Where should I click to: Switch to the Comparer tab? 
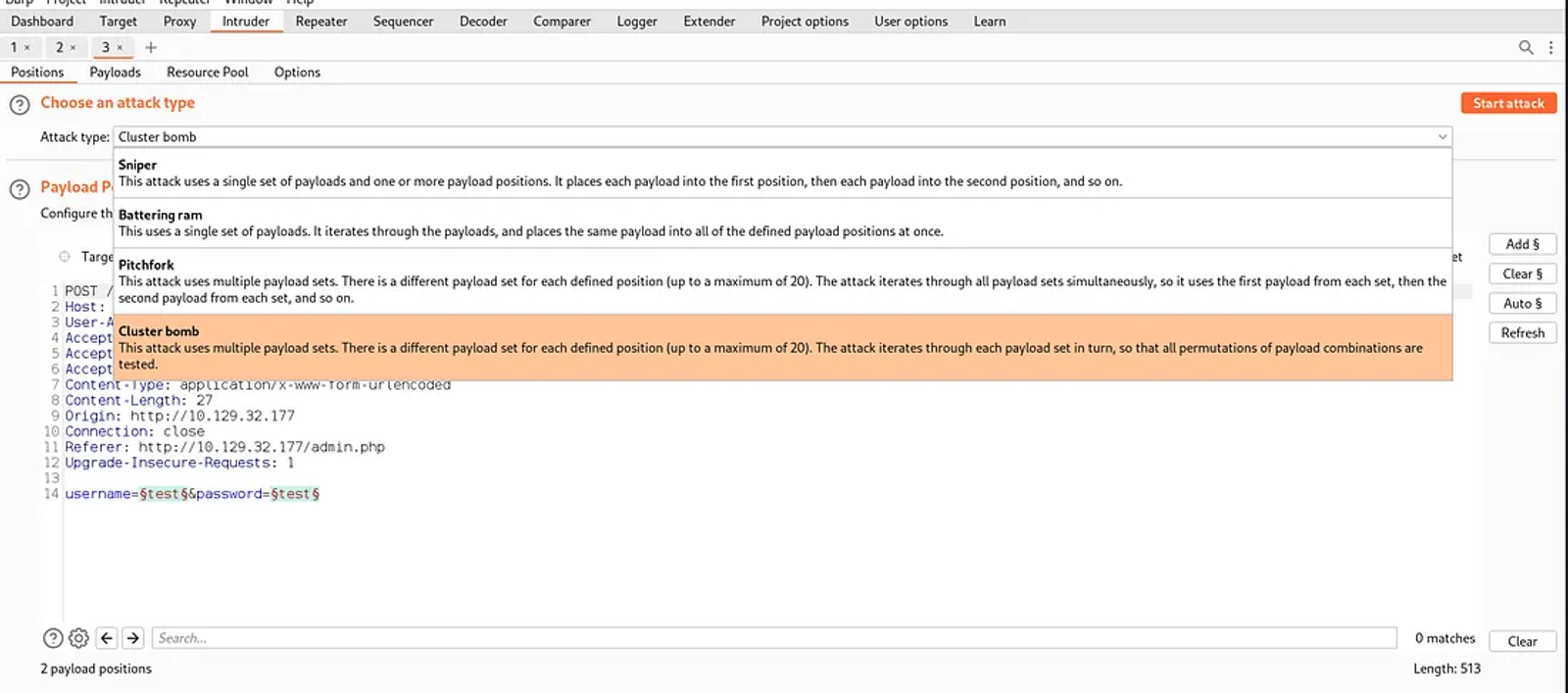tap(562, 21)
